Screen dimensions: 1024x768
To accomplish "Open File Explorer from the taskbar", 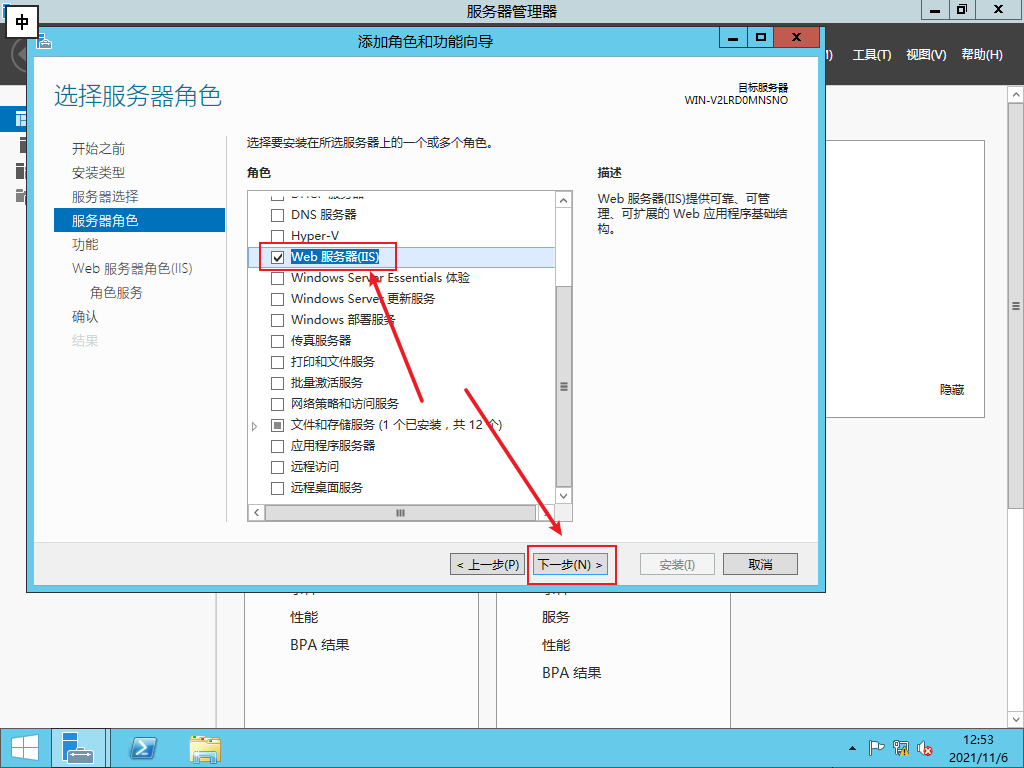I will [204, 748].
